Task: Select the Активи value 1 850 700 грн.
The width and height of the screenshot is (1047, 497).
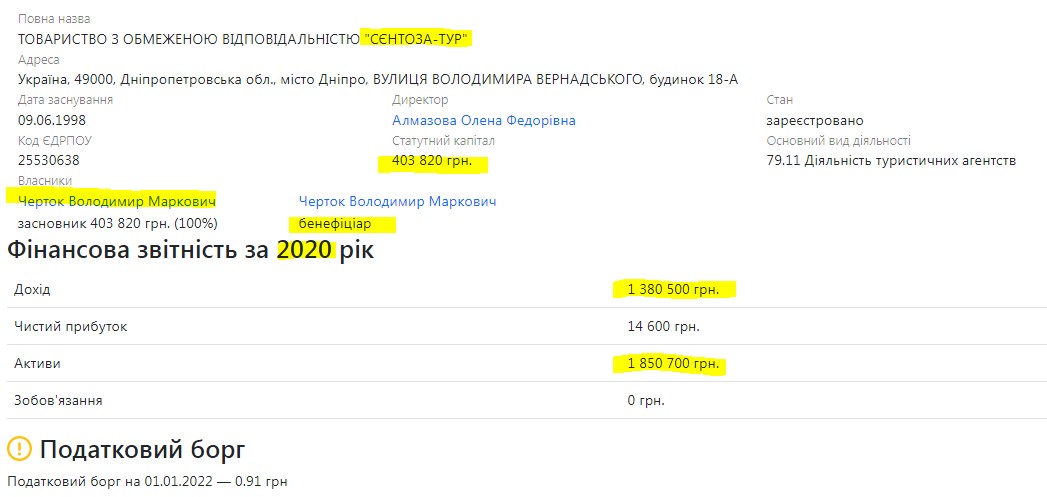Action: tap(674, 364)
